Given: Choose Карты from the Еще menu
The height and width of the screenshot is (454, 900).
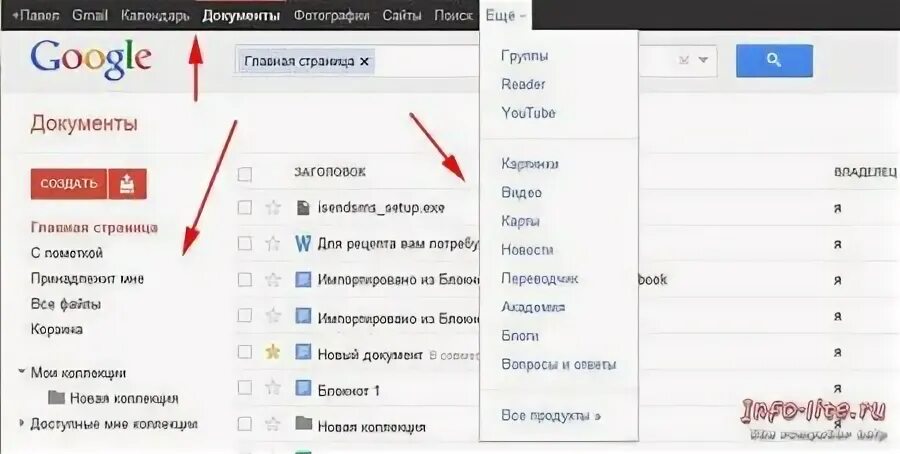Looking at the screenshot, I should pos(520,221).
